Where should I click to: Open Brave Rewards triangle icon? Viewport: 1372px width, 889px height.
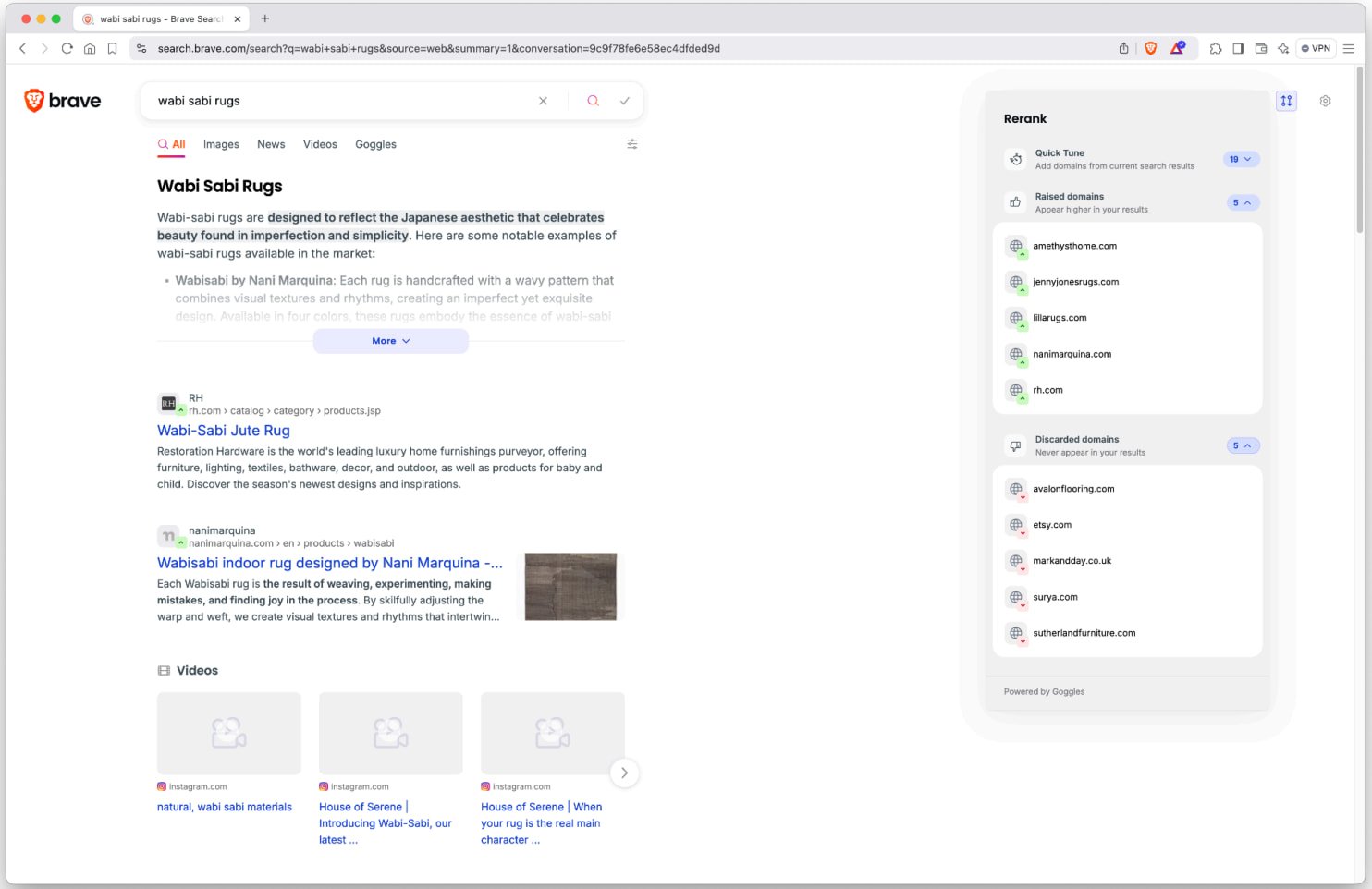pos(1177,48)
